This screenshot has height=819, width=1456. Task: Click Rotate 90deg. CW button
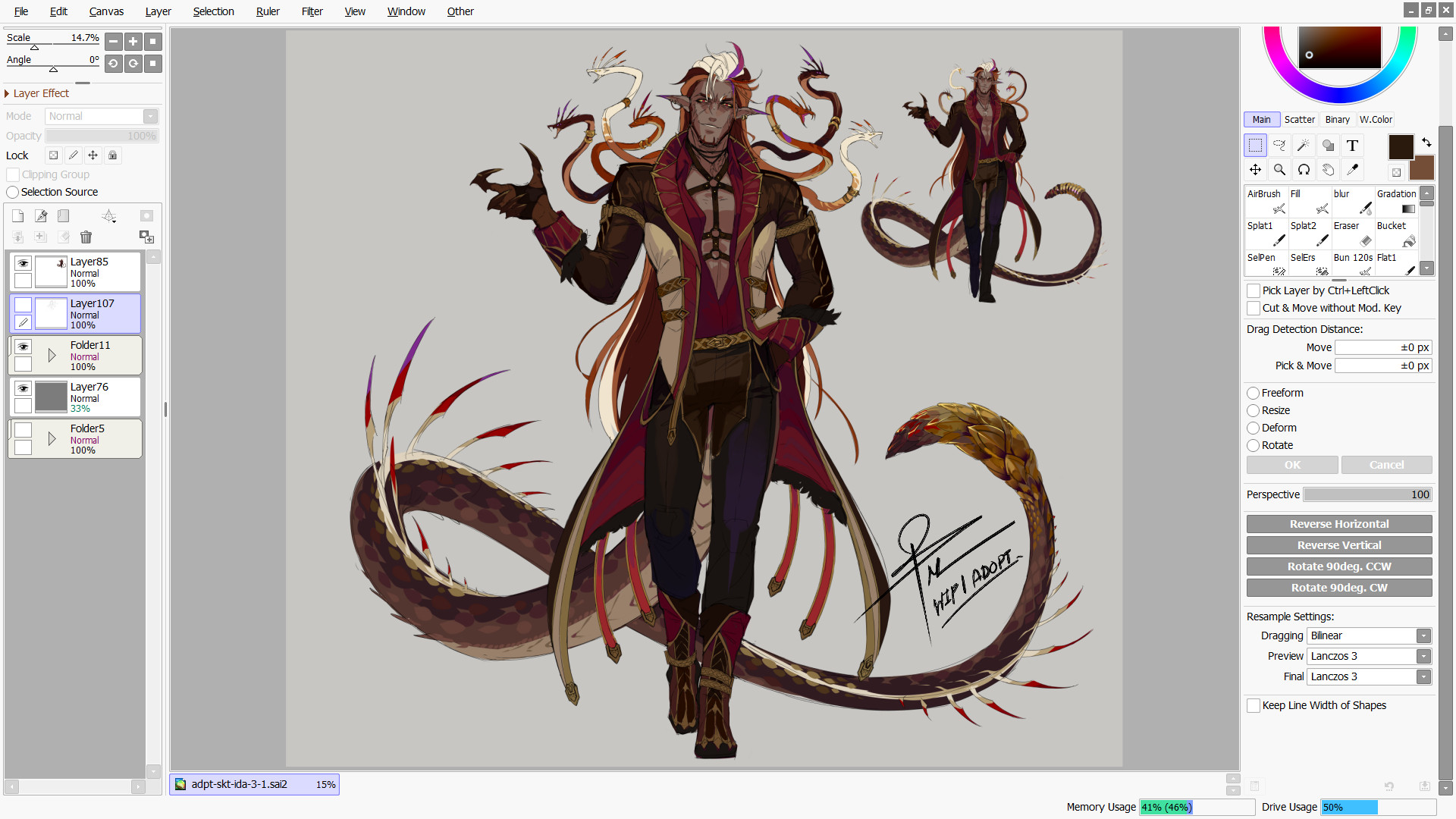pos(1338,588)
